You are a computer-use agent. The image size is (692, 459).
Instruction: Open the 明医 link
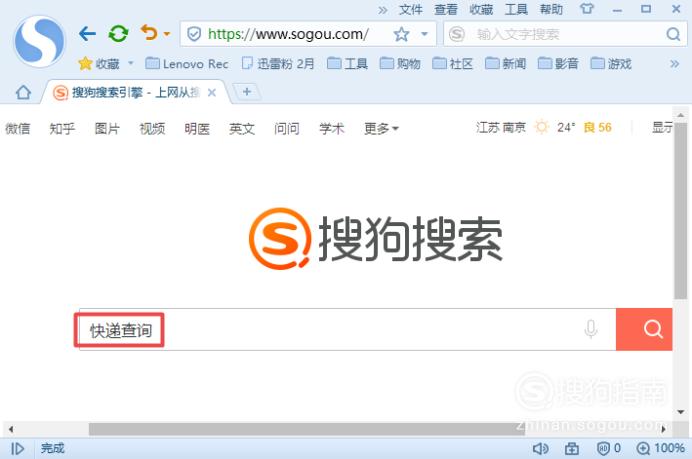coord(197,128)
